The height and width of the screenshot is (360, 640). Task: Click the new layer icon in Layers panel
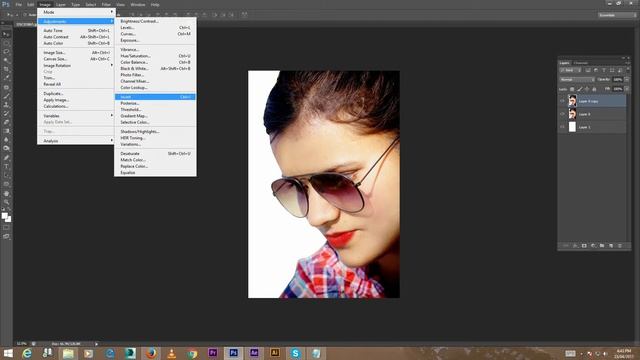pyautogui.click(x=611, y=246)
